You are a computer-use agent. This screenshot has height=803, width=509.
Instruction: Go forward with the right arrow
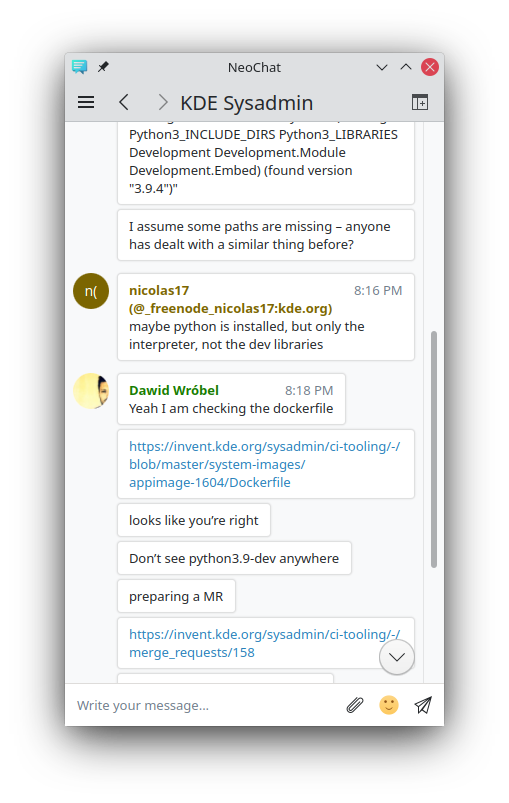pos(162,102)
